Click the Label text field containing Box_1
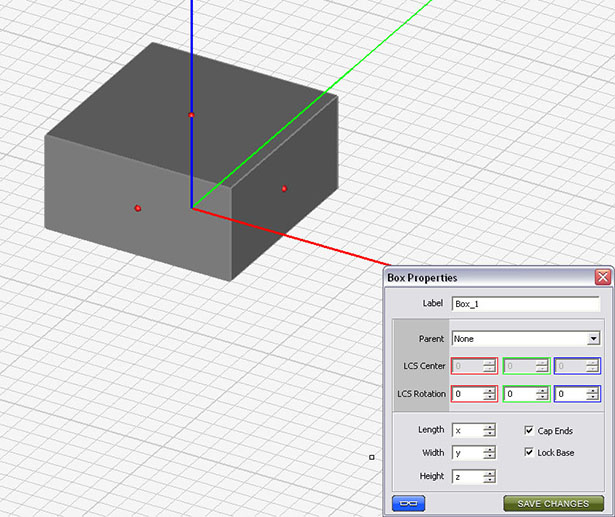This screenshot has width=615, height=517. (525, 303)
